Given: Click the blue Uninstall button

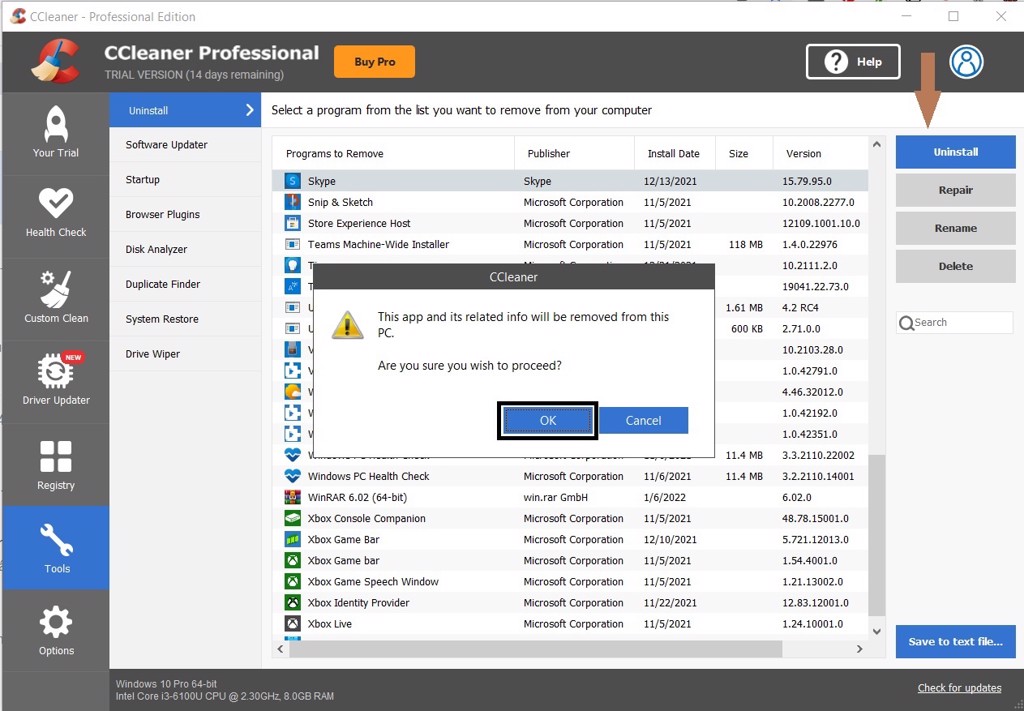Looking at the screenshot, I should click(955, 152).
